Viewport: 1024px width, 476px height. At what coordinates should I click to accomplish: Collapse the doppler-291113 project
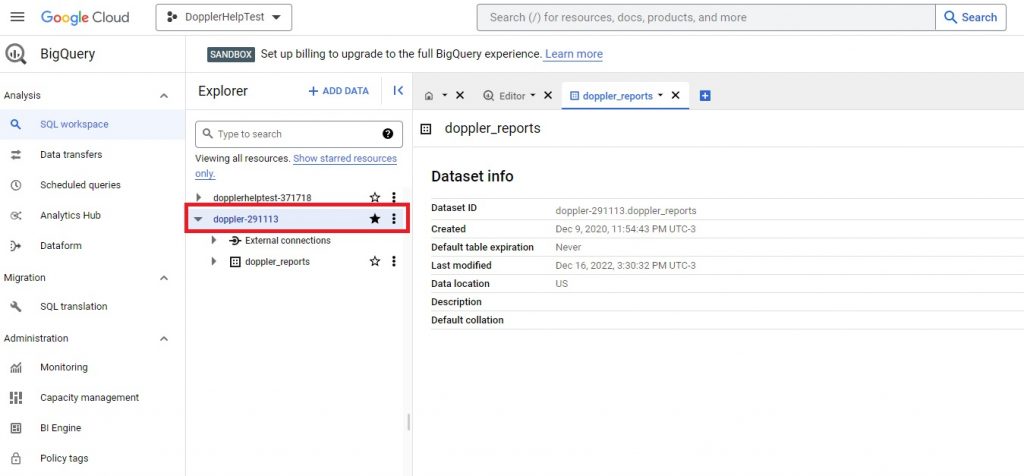[199, 219]
